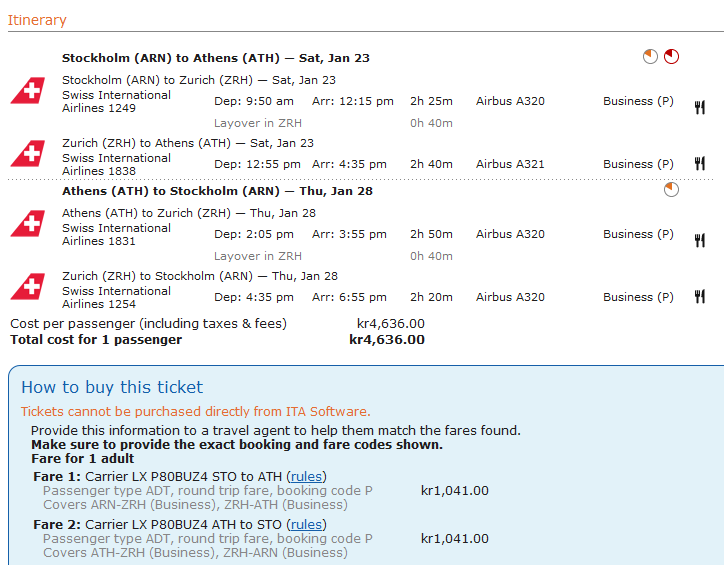
Task: Click the Swiss logo beside flight 1831
Action: [28, 224]
